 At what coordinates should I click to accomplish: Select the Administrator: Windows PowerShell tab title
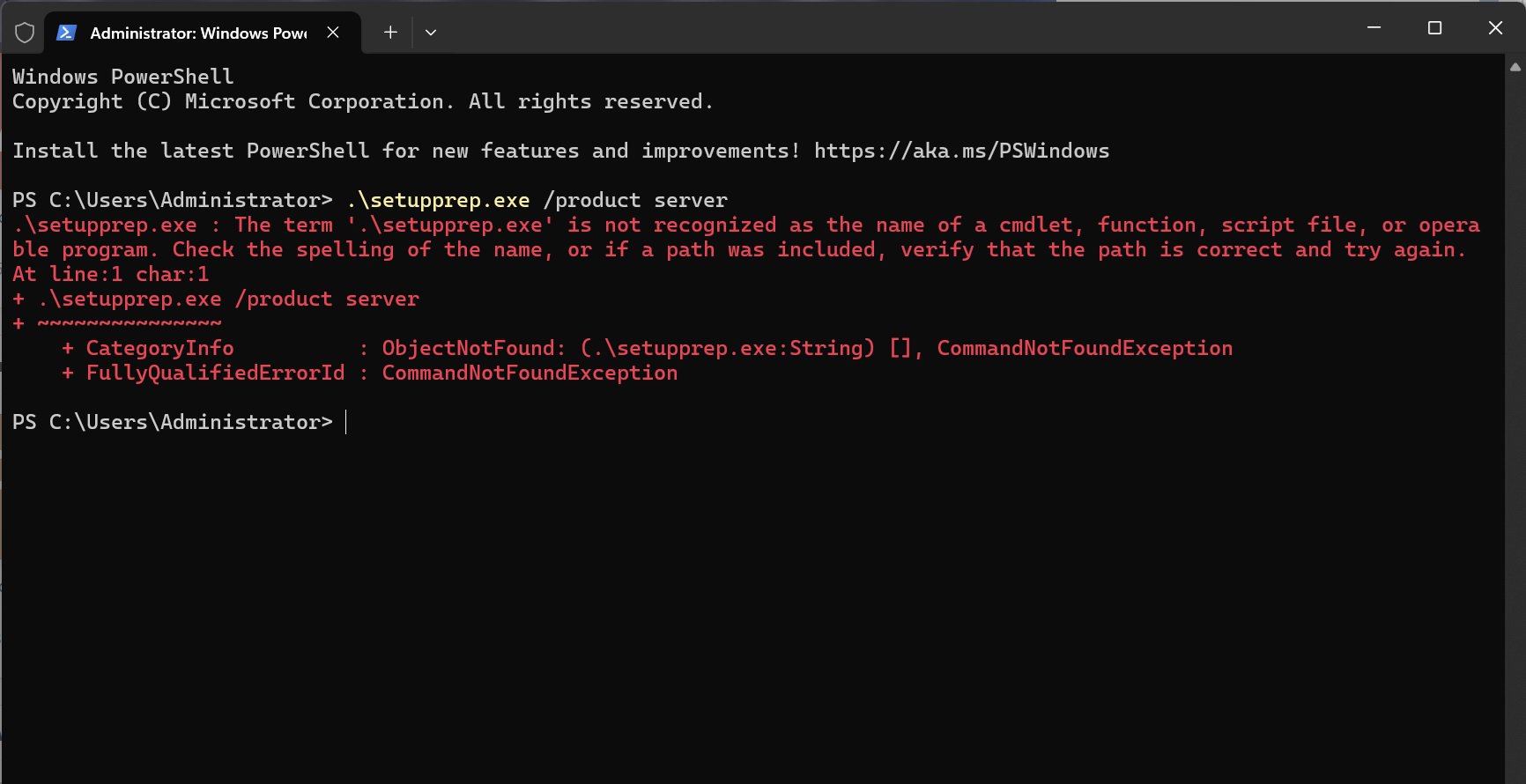tap(198, 33)
